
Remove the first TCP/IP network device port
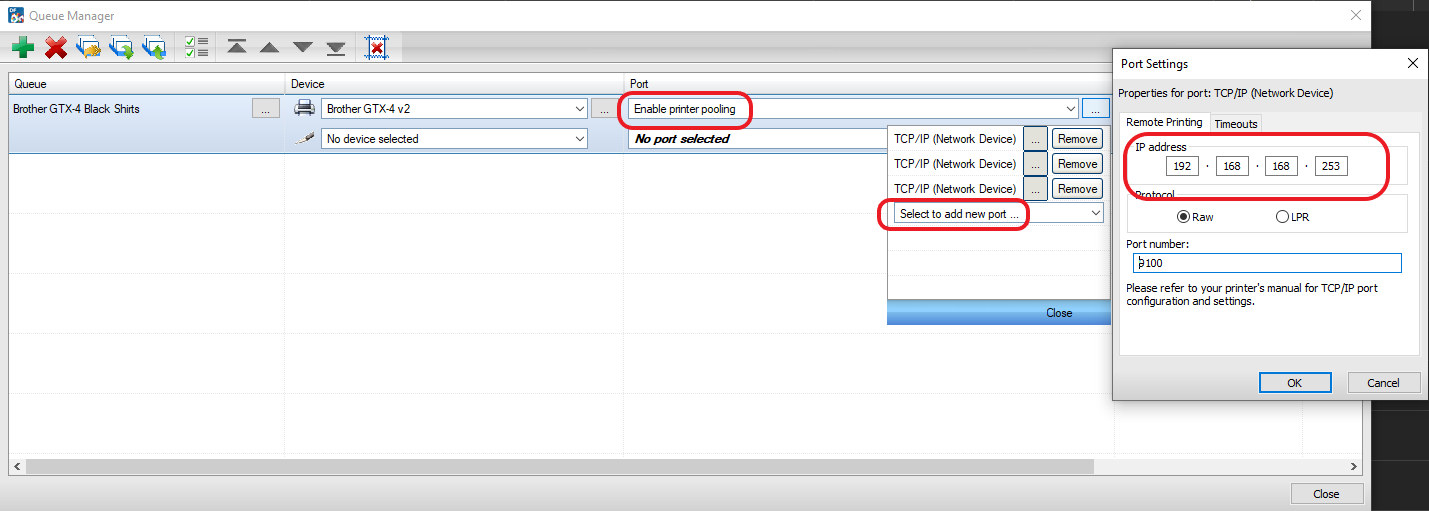[x=1077, y=139]
